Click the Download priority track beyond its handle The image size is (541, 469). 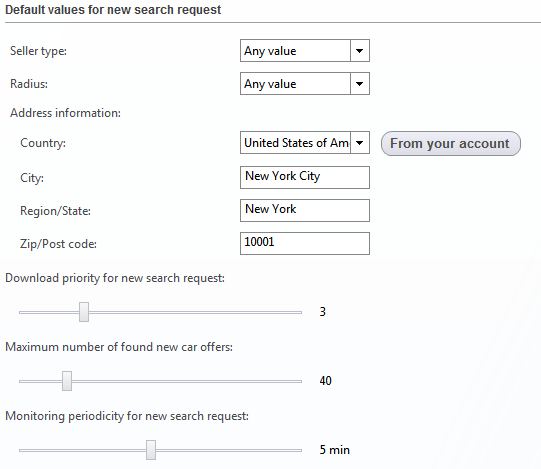(x=195, y=312)
